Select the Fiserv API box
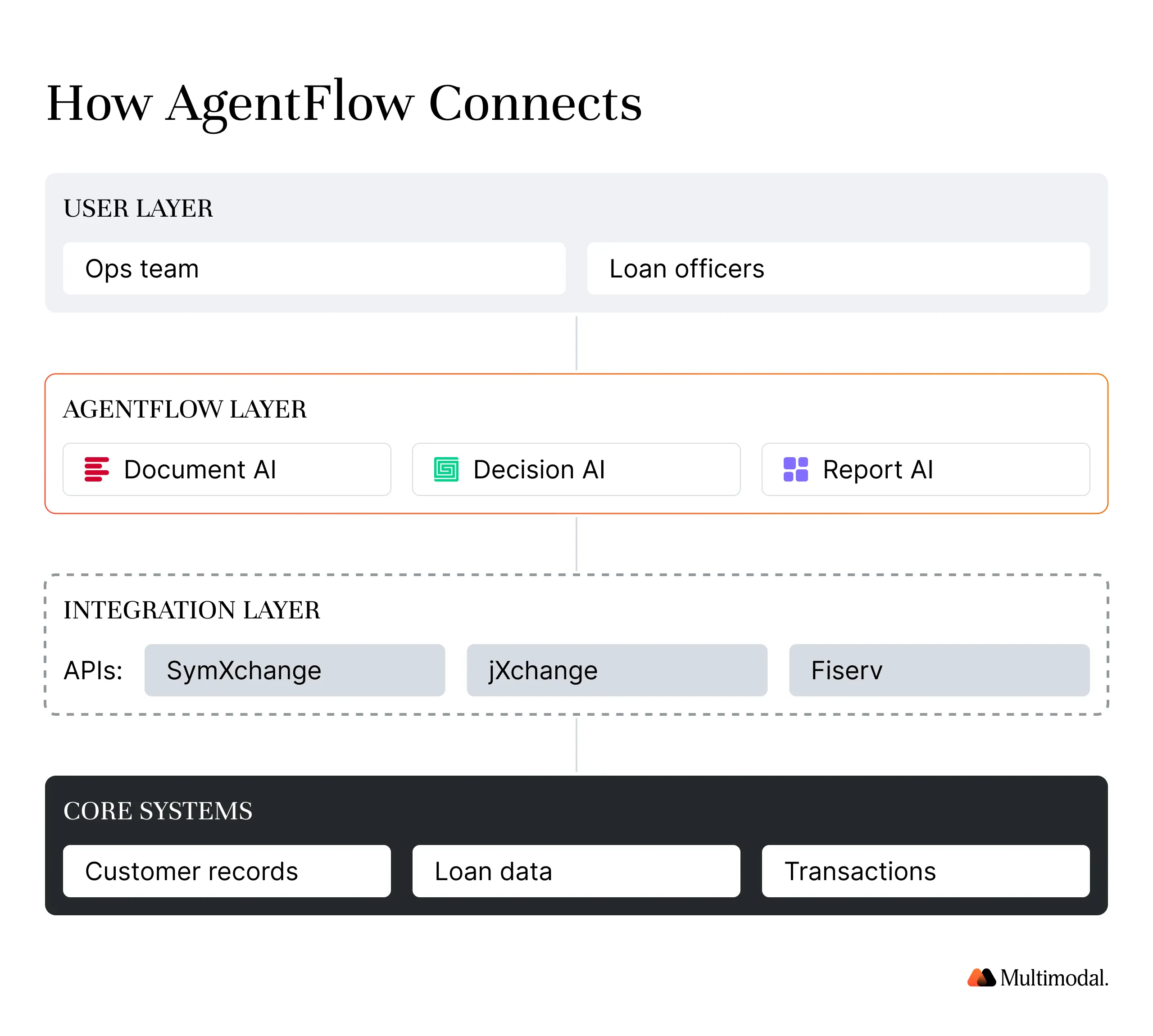The width and height of the screenshot is (1153, 1036). coord(939,670)
